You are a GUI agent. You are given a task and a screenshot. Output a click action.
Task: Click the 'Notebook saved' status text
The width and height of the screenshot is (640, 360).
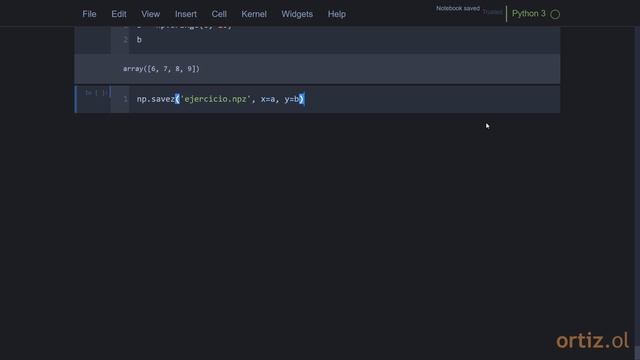(458, 8)
